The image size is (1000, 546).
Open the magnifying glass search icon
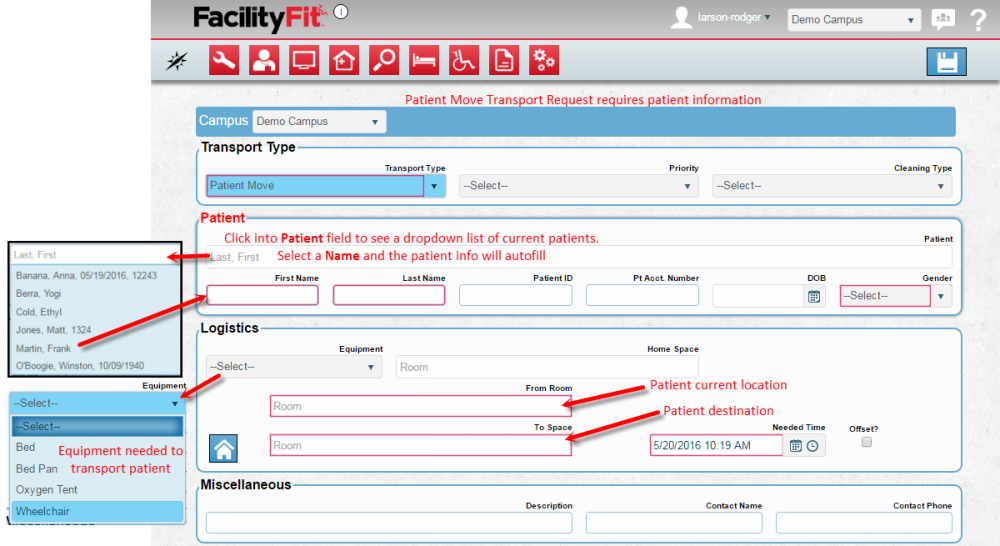click(x=384, y=61)
